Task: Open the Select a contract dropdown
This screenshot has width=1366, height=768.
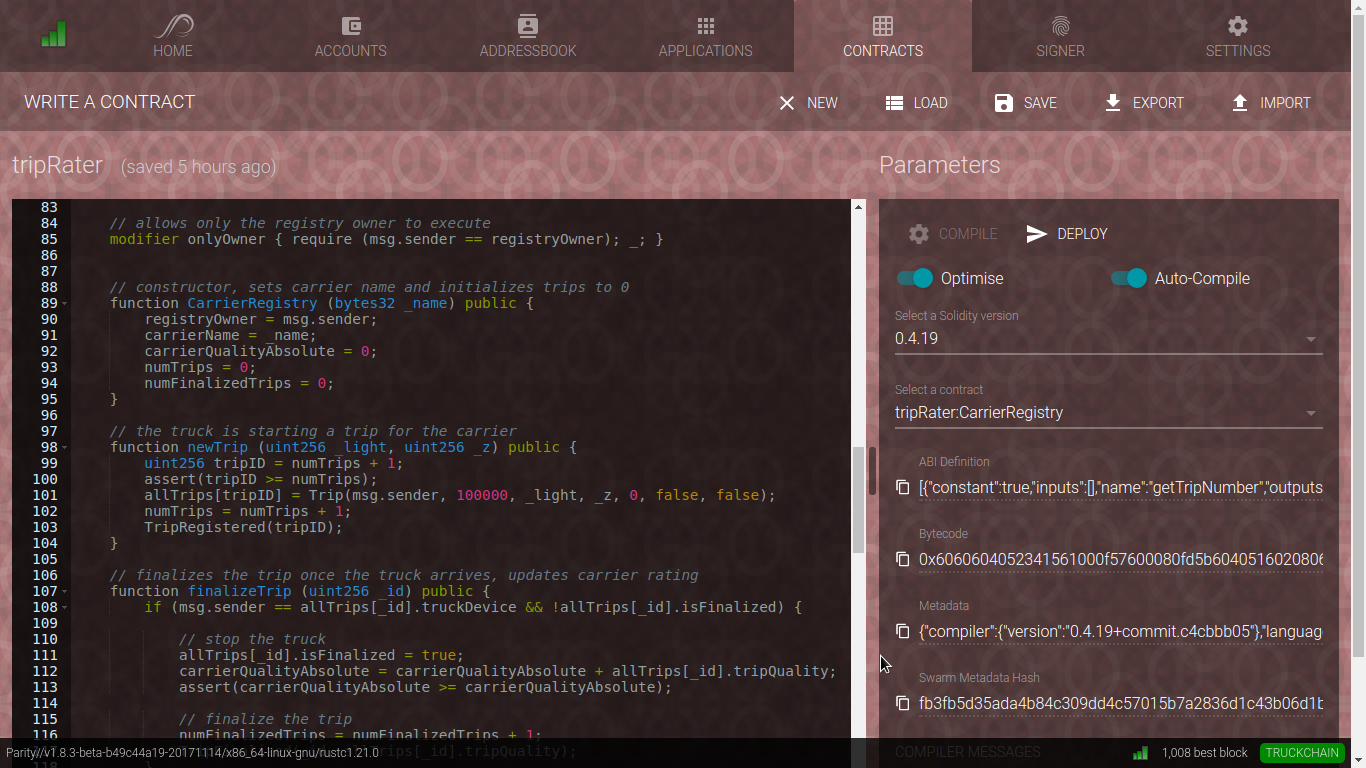Action: [1109, 412]
